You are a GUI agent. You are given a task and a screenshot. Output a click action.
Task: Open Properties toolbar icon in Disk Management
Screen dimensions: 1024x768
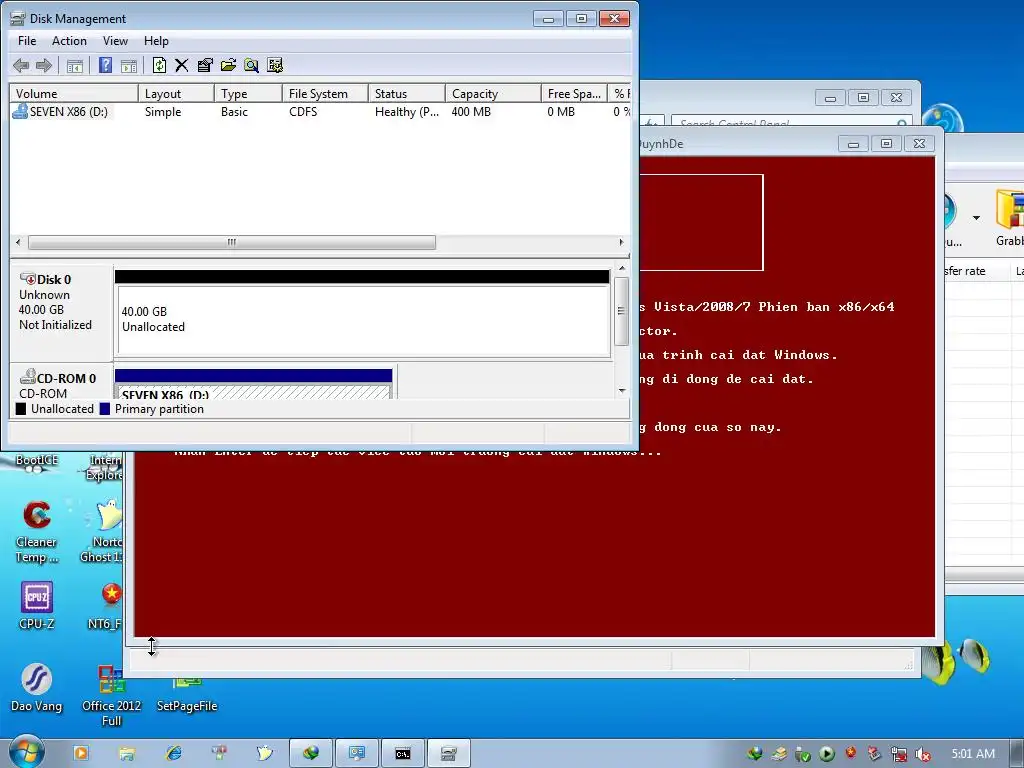205,65
